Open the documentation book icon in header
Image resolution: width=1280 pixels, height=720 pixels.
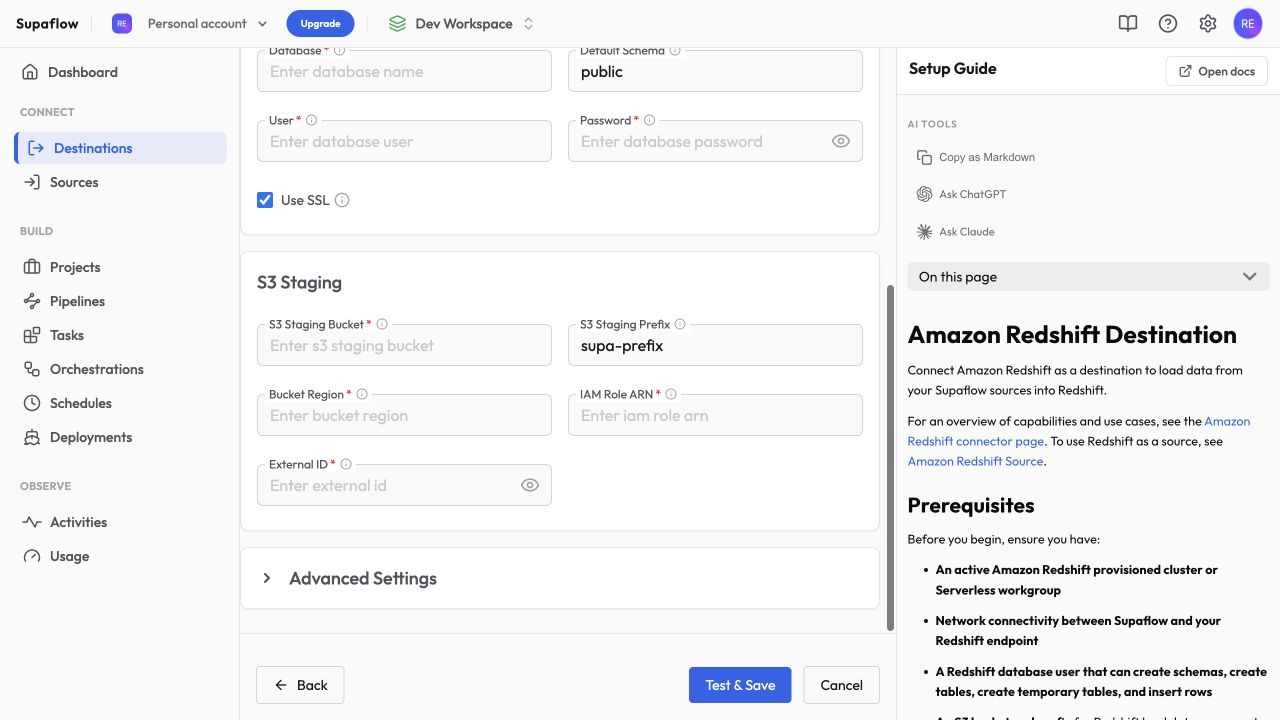pyautogui.click(x=1128, y=23)
